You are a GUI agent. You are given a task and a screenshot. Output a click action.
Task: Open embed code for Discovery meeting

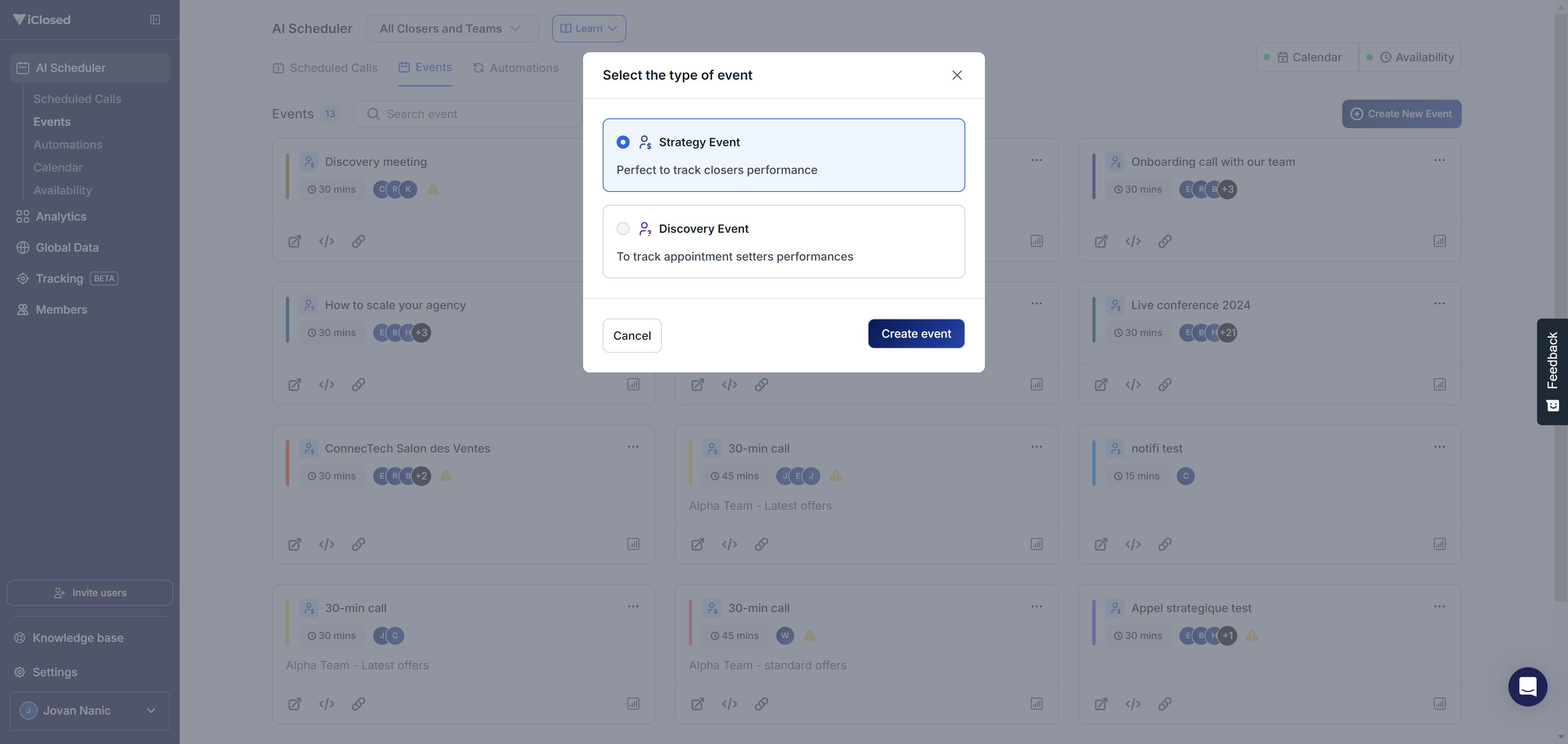coord(326,241)
